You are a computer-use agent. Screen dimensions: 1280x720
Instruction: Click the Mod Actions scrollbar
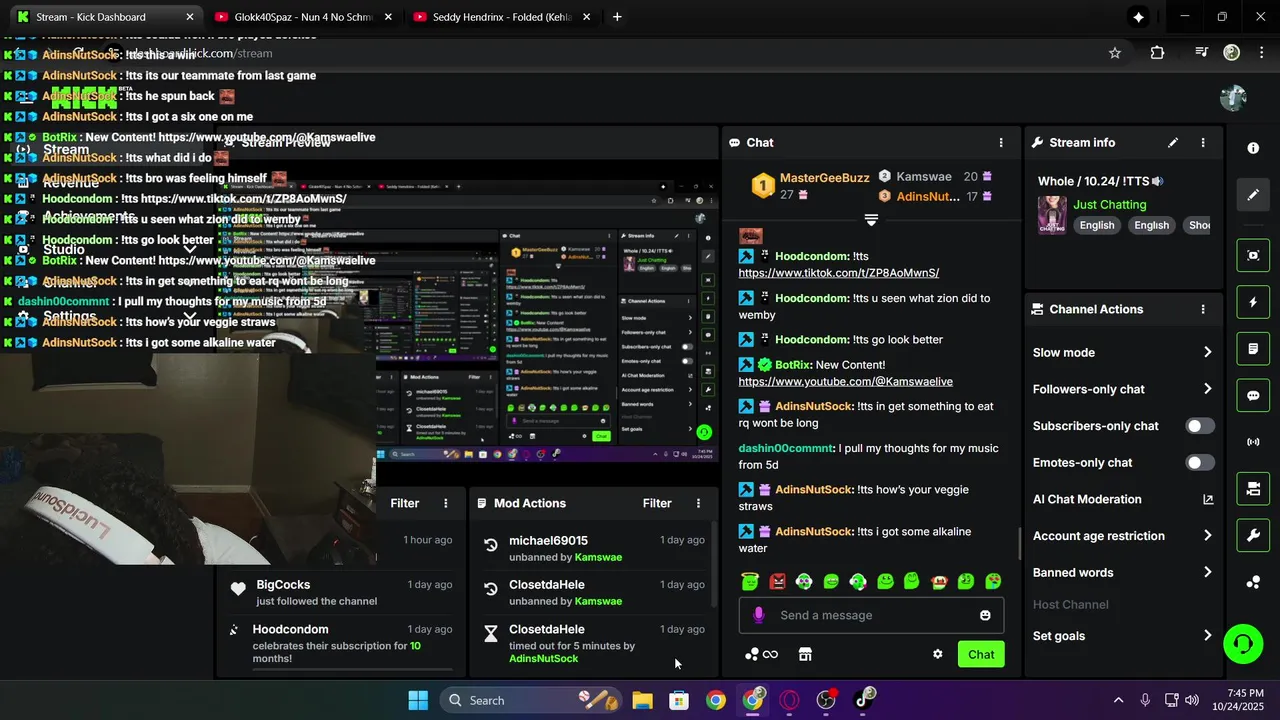tap(714, 565)
